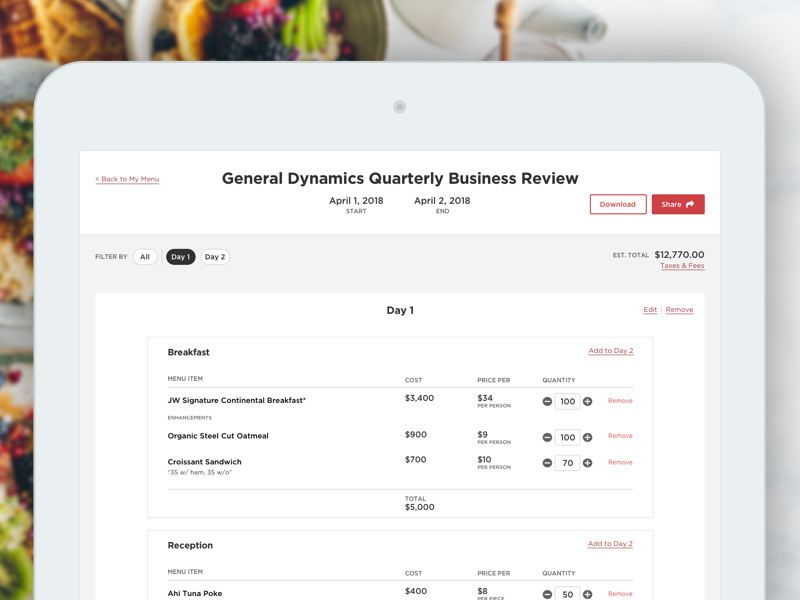Filter menu by Day 1

181,257
